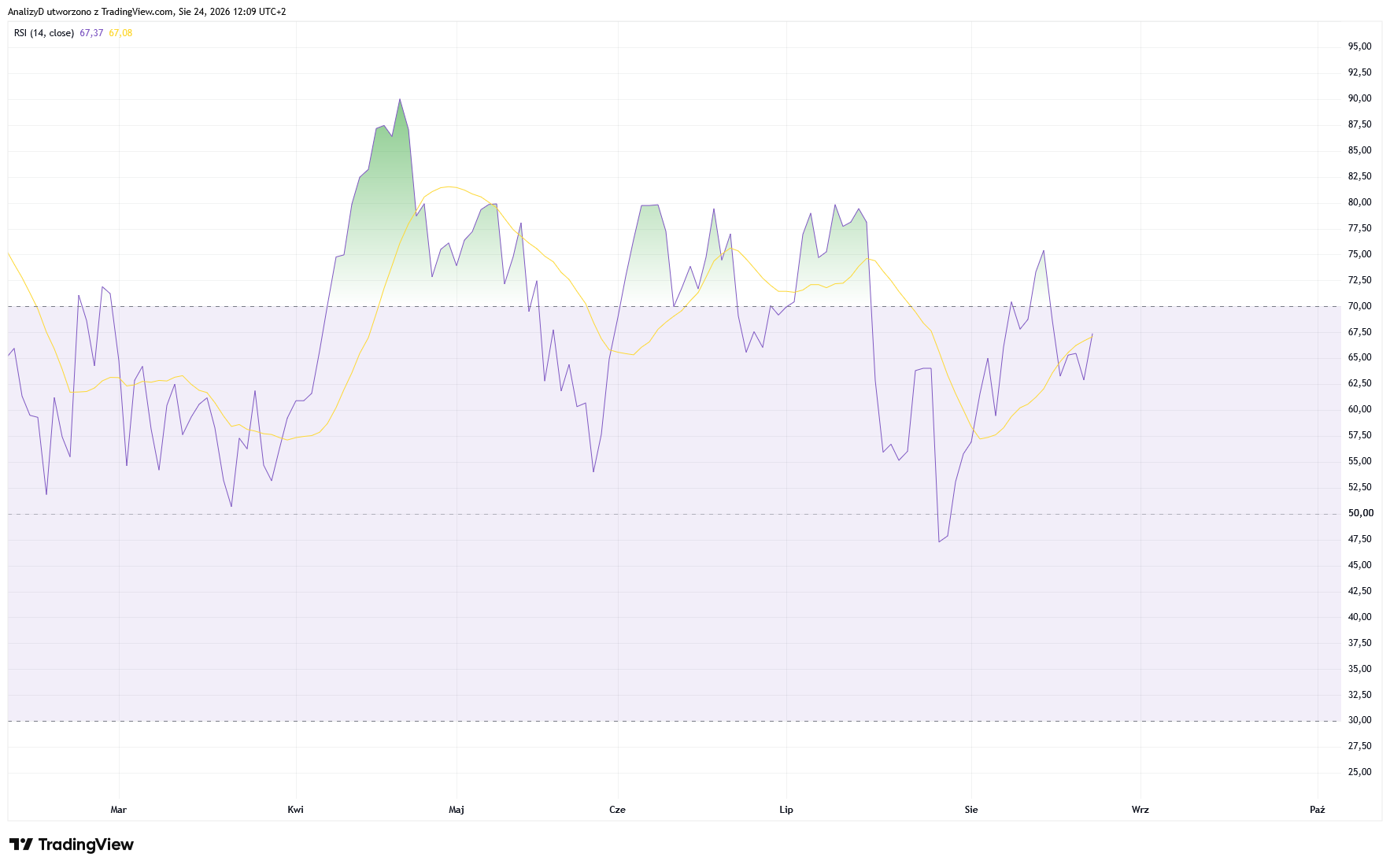Click the purple RSI value 67,37
Viewport: 1390px width, 868px height.
[x=91, y=33]
